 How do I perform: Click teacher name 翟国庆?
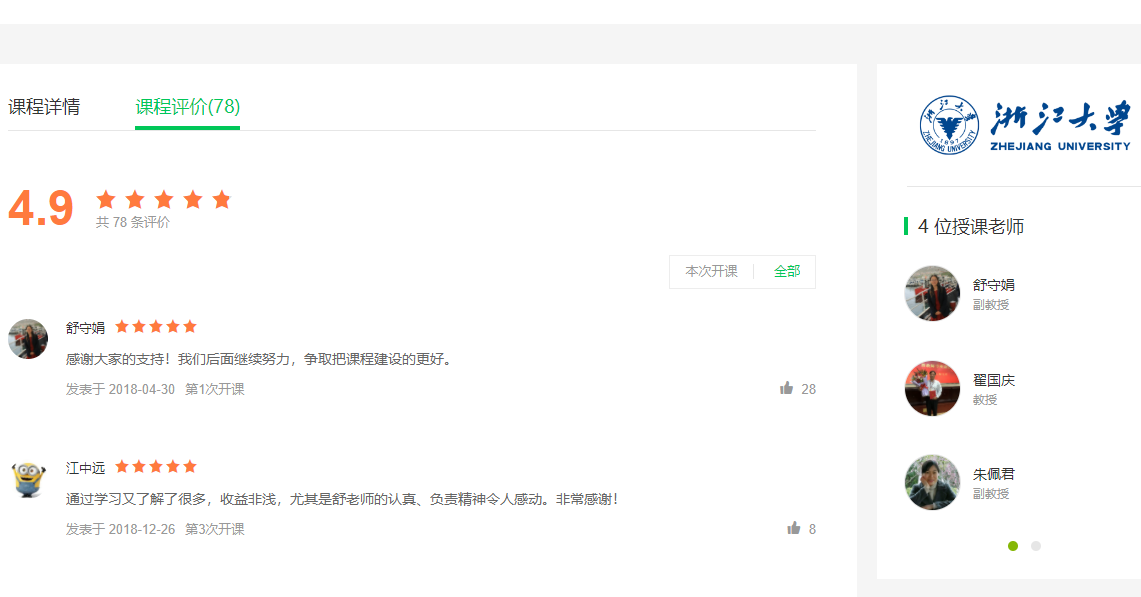point(994,380)
